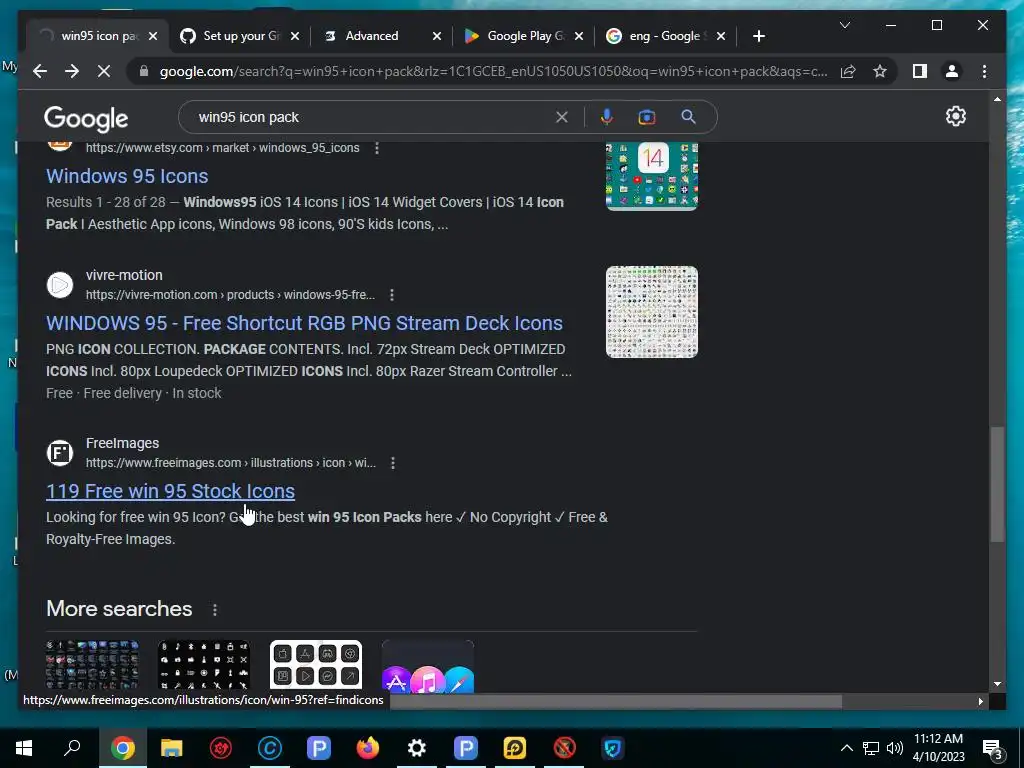Screen dimensions: 1024x768
Task: Close the Advanced tab
Action: pos(437,36)
